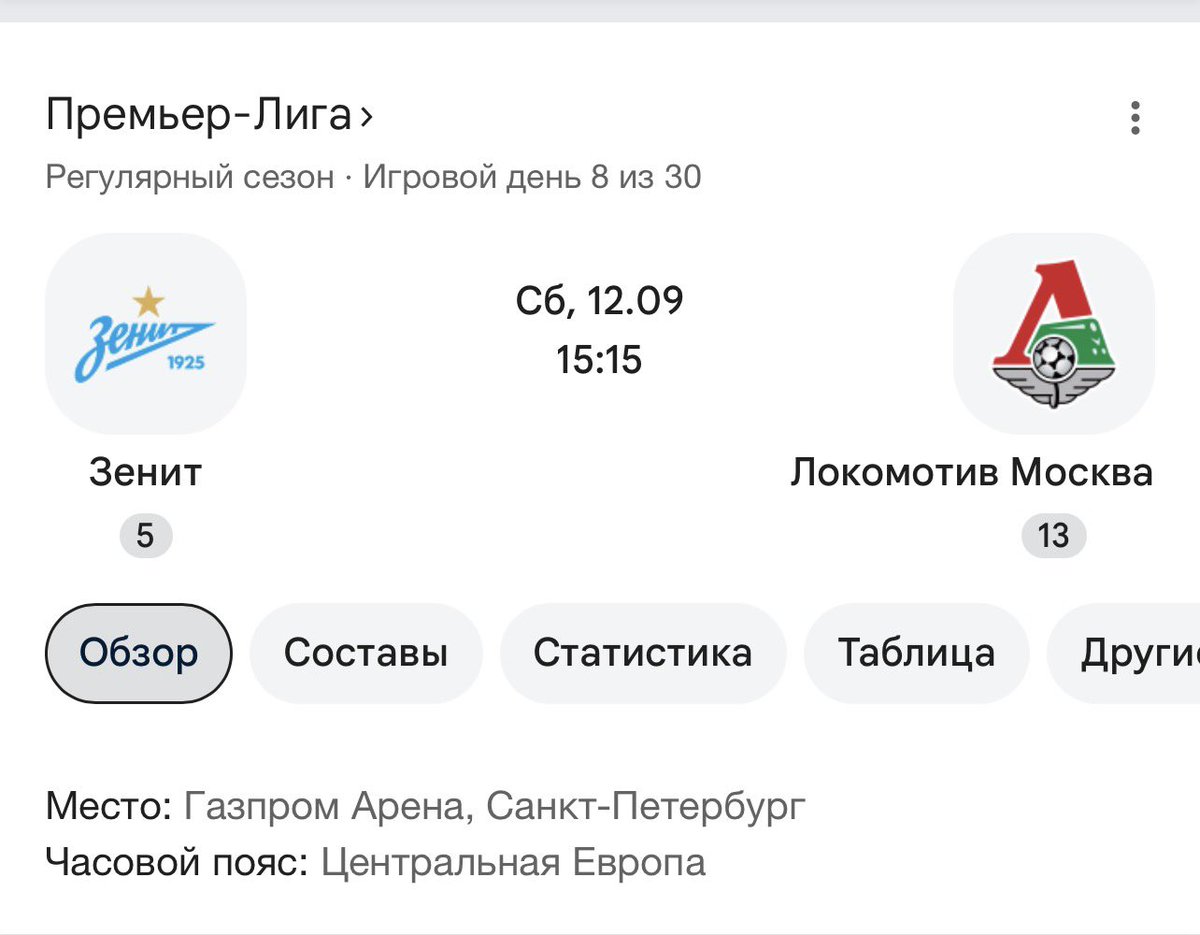Click the chevron next to Премьер-Лига
The width and height of the screenshot is (1200, 935).
tap(366, 118)
